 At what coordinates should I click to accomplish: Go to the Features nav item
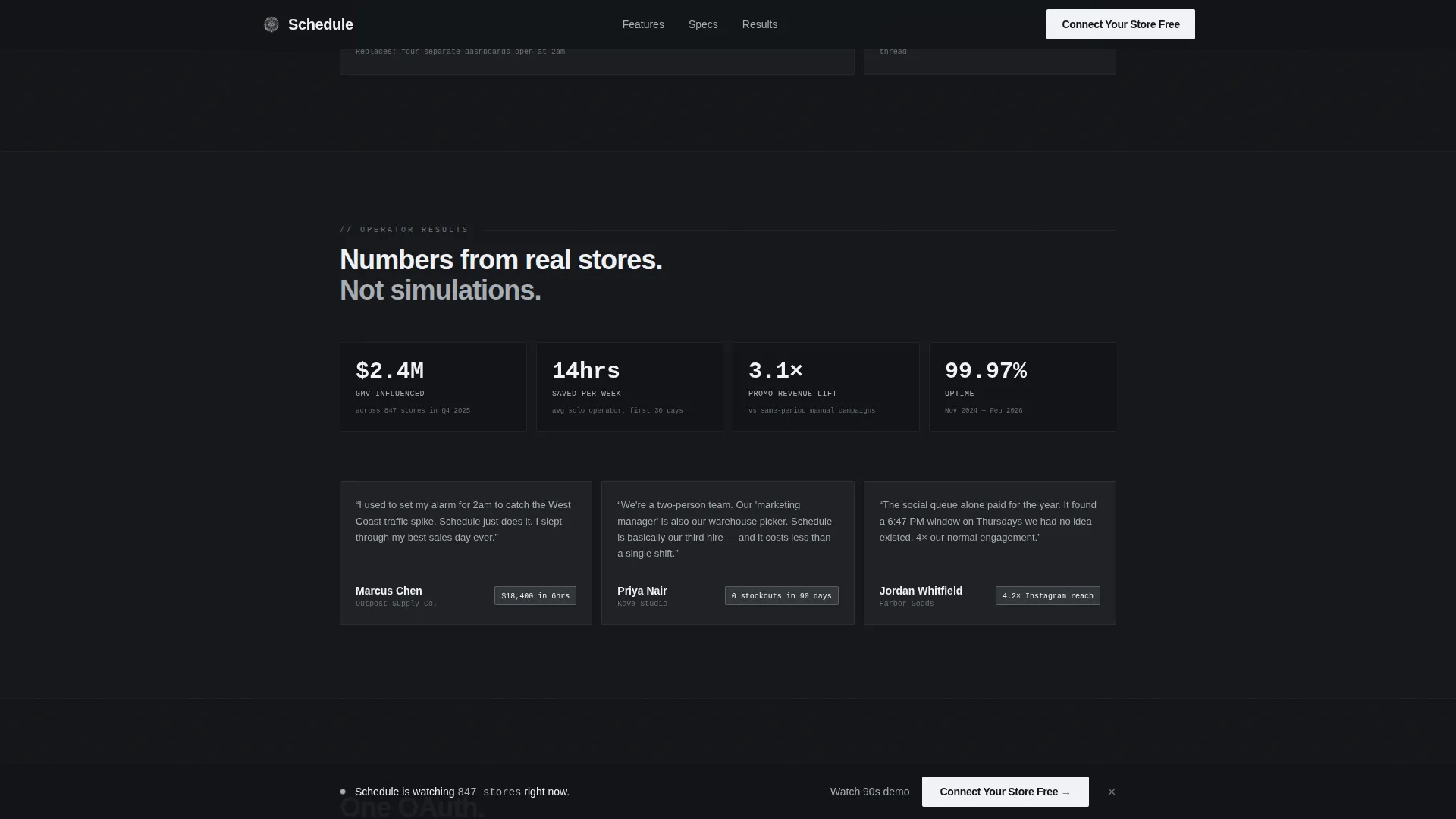point(643,24)
